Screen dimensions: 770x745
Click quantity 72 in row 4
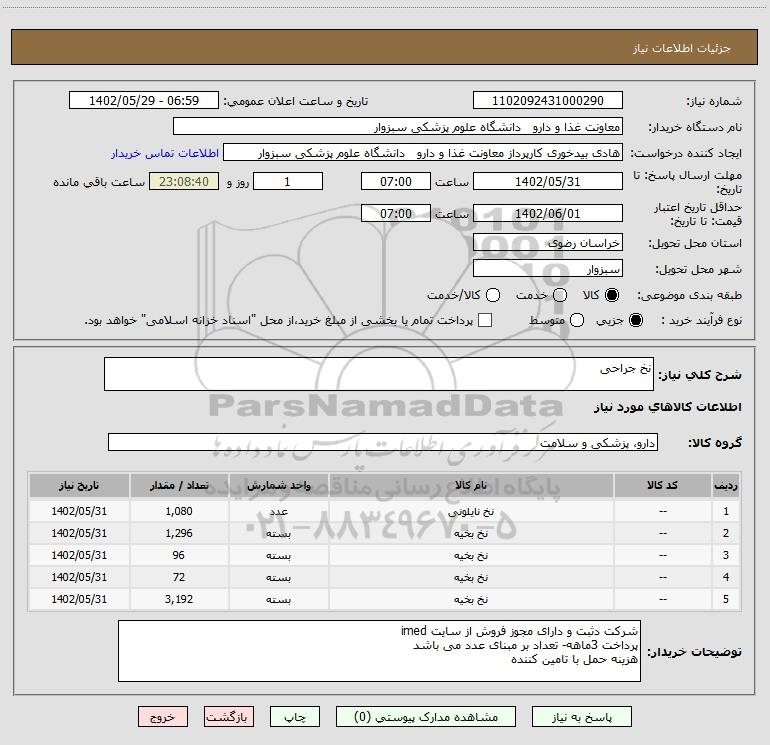pos(179,577)
